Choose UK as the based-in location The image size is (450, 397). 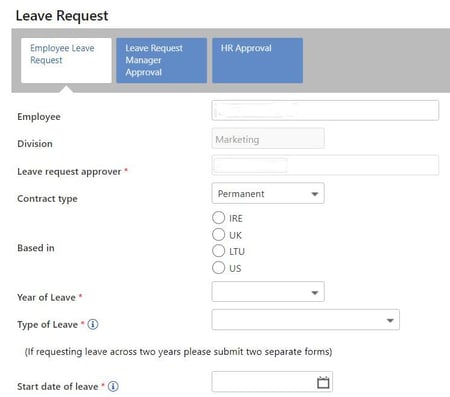coord(219,234)
